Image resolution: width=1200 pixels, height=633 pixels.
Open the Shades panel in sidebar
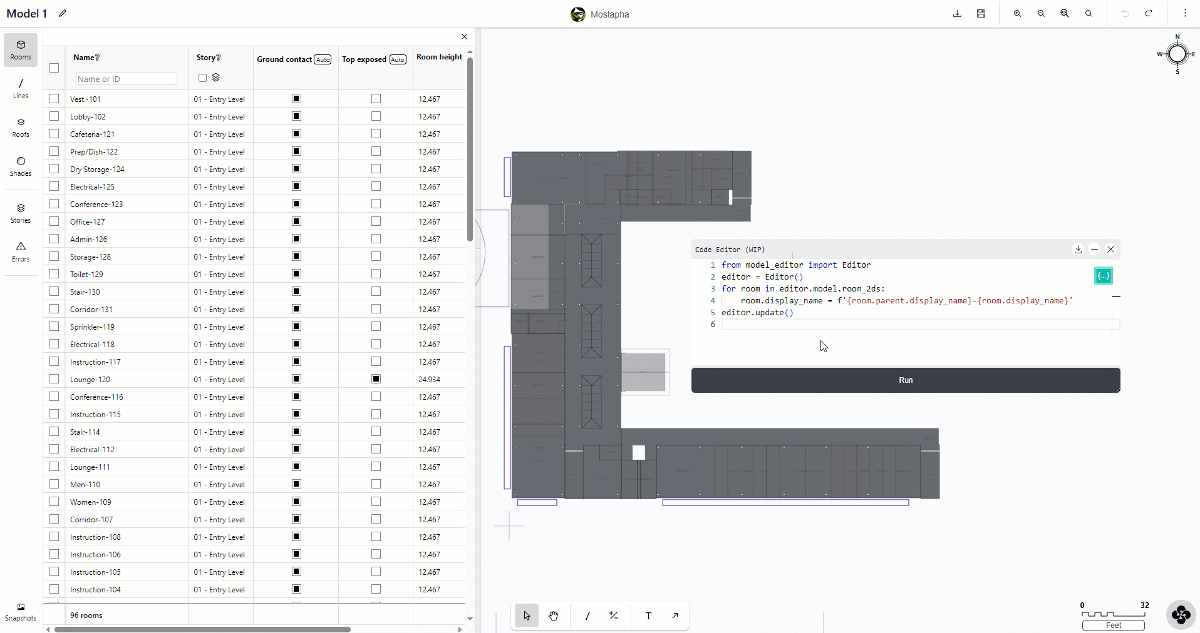21,166
